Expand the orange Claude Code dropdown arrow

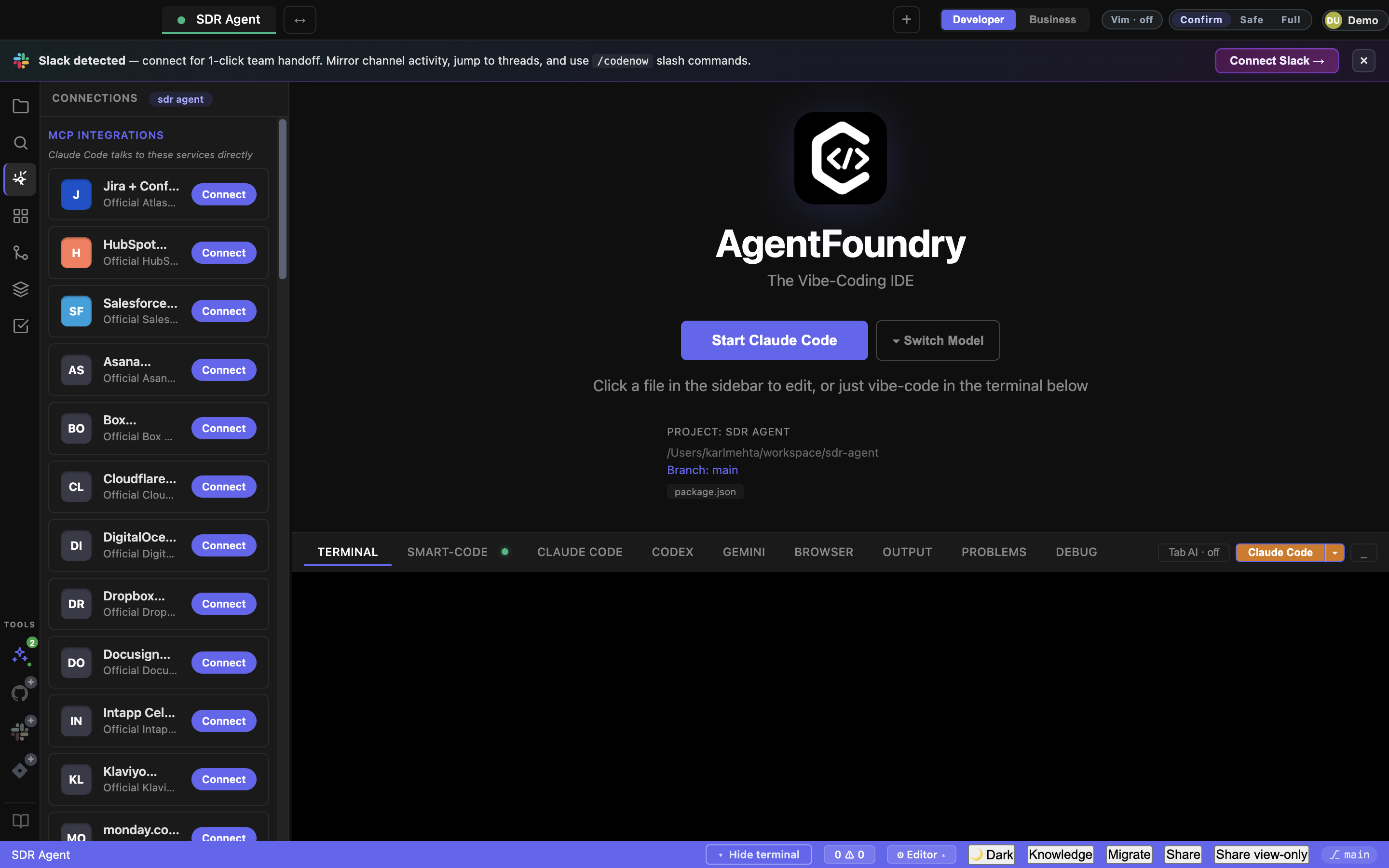click(1335, 552)
